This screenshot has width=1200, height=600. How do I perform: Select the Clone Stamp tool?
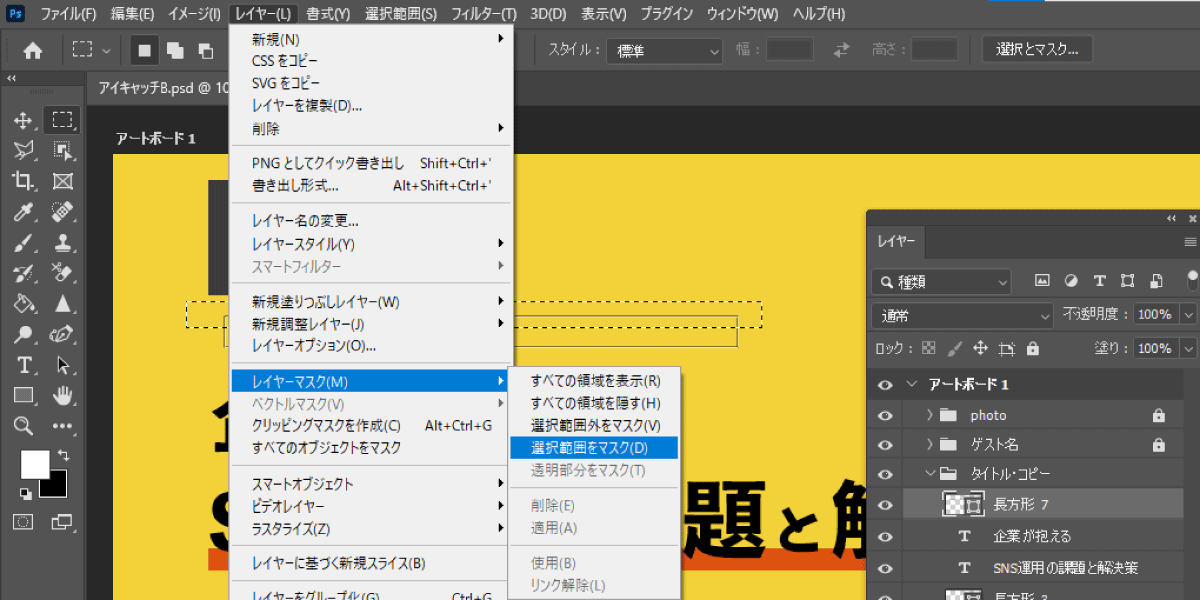63,242
